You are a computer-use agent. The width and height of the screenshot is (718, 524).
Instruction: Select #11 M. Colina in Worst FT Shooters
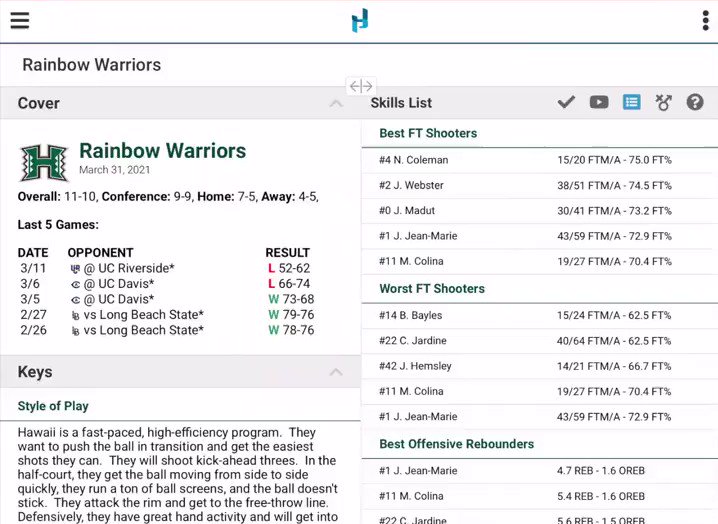540,392
